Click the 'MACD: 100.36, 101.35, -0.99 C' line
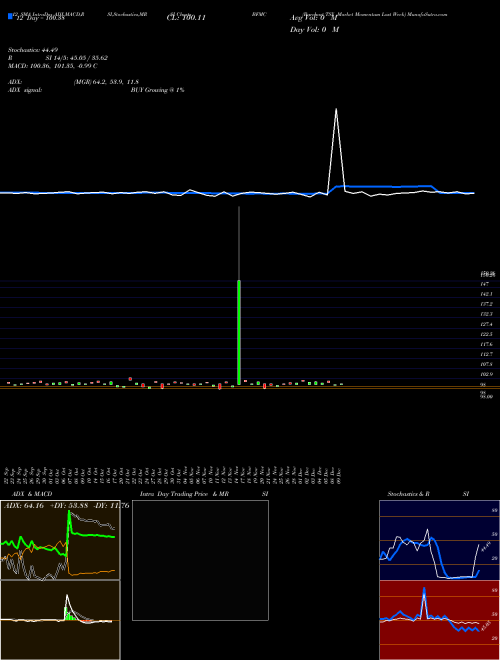The image size is (500, 660). tap(53, 66)
